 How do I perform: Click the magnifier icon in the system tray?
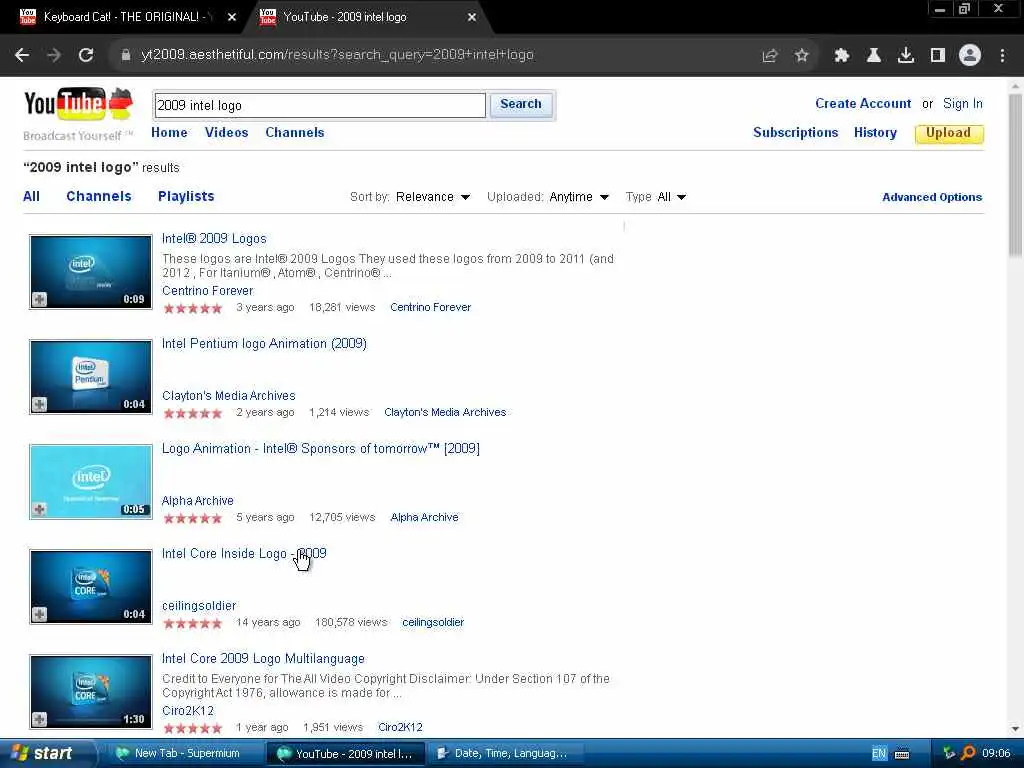[x=968, y=753]
